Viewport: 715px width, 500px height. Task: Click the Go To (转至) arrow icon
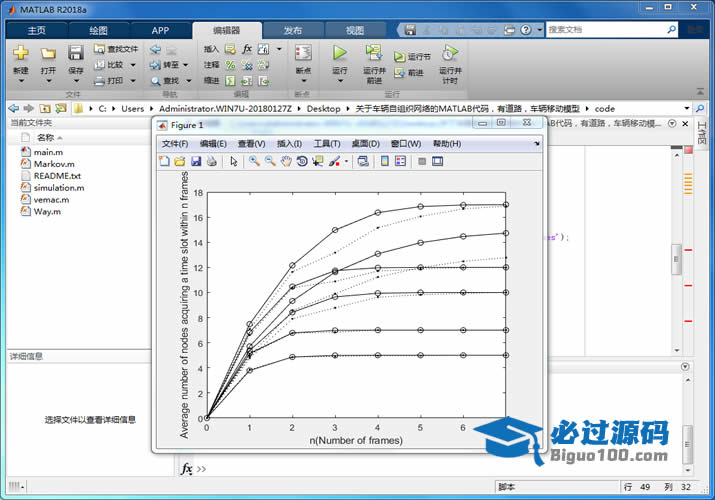(x=155, y=65)
